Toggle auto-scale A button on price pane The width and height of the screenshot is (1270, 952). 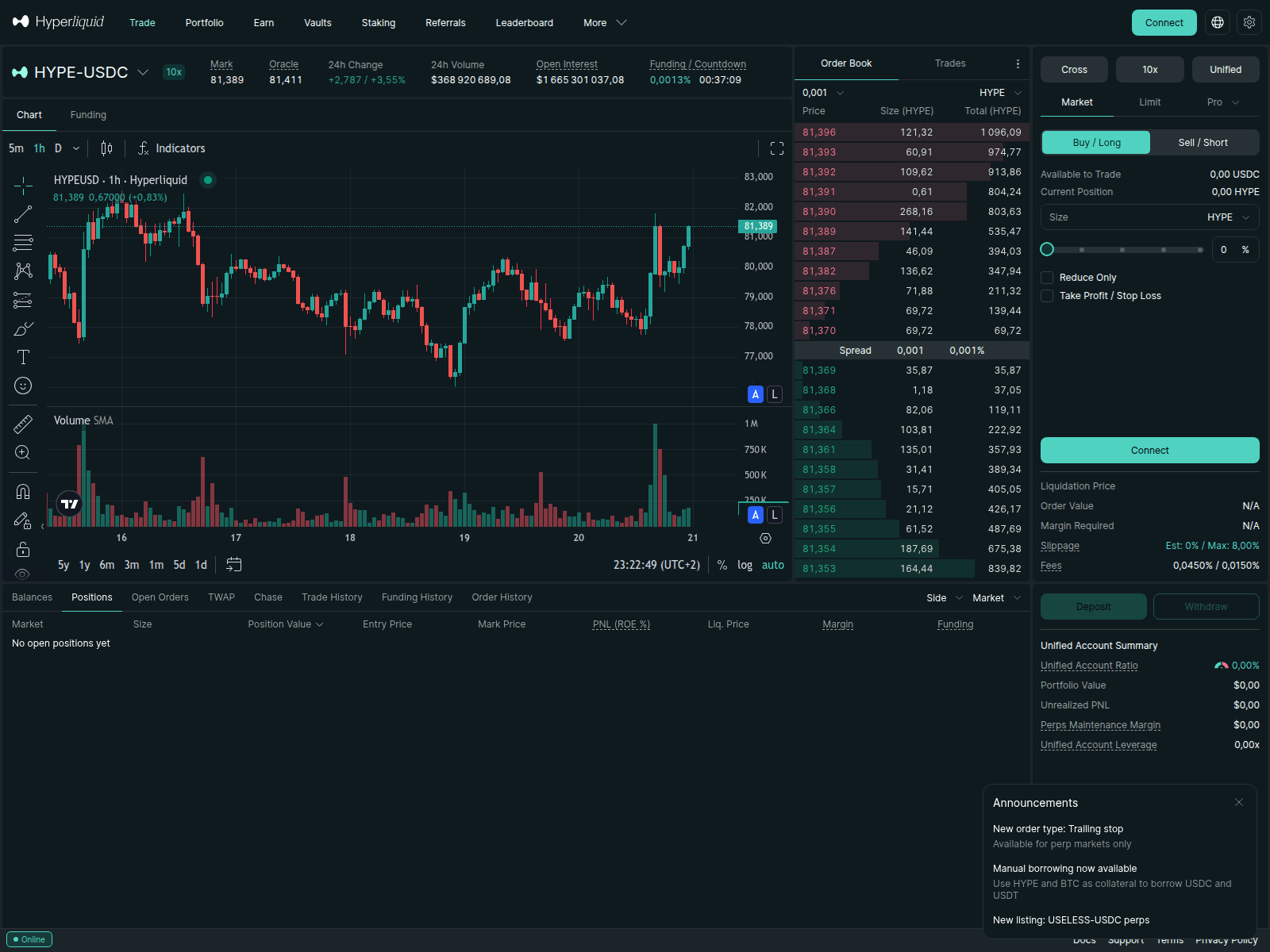pos(756,394)
